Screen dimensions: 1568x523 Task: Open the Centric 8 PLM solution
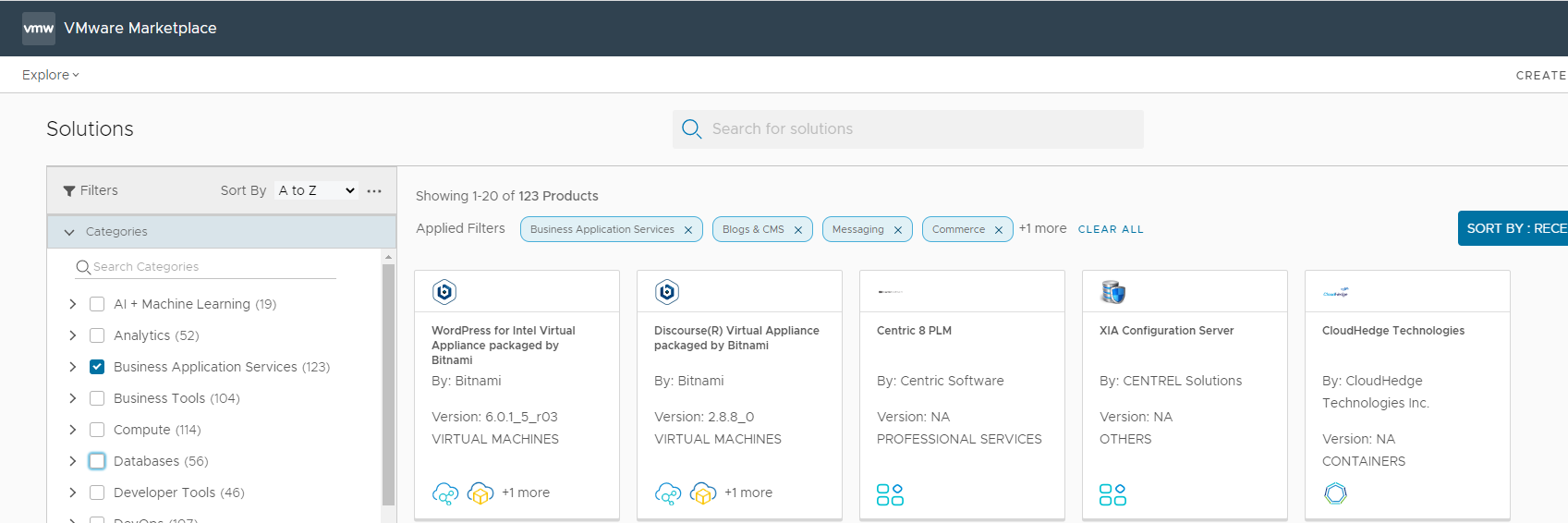[914, 331]
